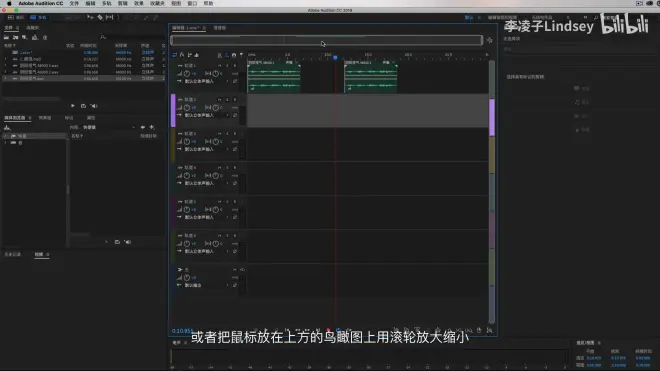Click the open file icon in Files panel
Image resolution: width=660 pixels, height=371 pixels.
coord(6,37)
